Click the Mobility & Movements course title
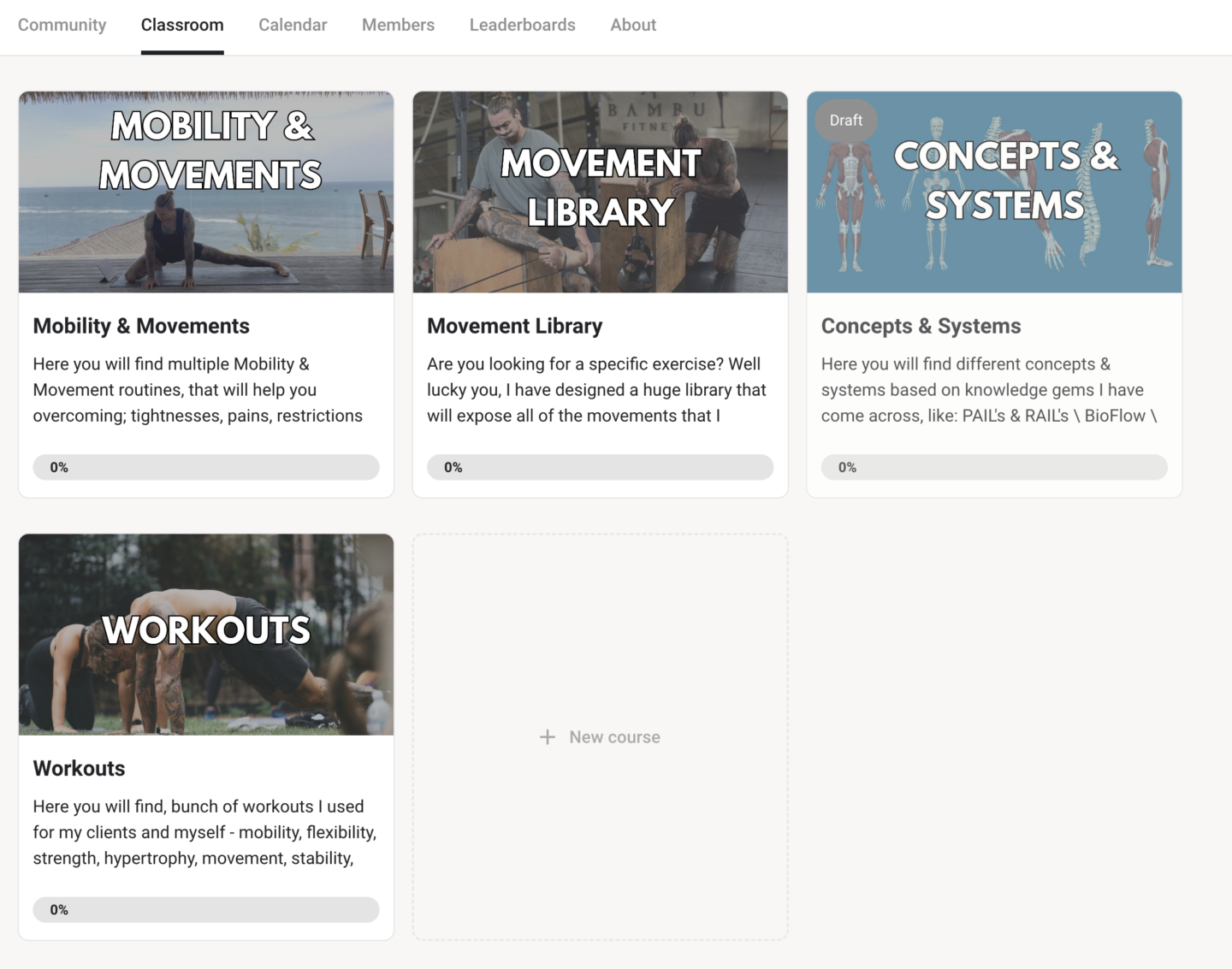Viewport: 1232px width, 969px height. [141, 326]
